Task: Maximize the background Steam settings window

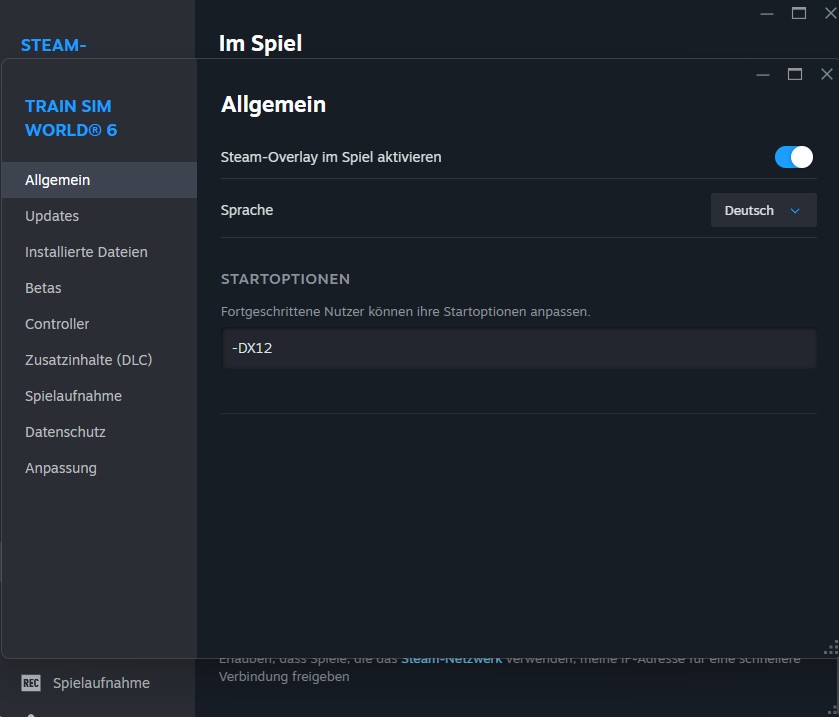Action: coord(798,13)
